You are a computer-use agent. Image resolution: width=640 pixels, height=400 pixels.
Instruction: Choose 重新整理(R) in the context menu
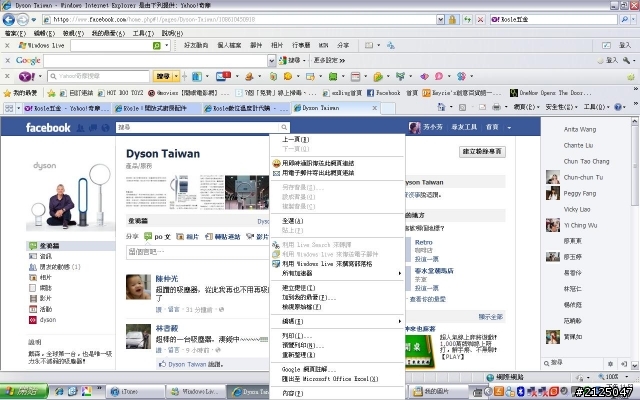tap(337, 355)
